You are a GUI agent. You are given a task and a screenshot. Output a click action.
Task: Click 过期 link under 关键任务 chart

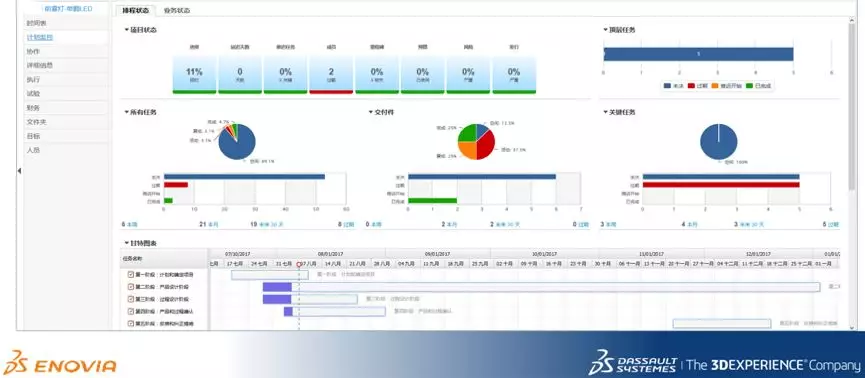point(834,225)
